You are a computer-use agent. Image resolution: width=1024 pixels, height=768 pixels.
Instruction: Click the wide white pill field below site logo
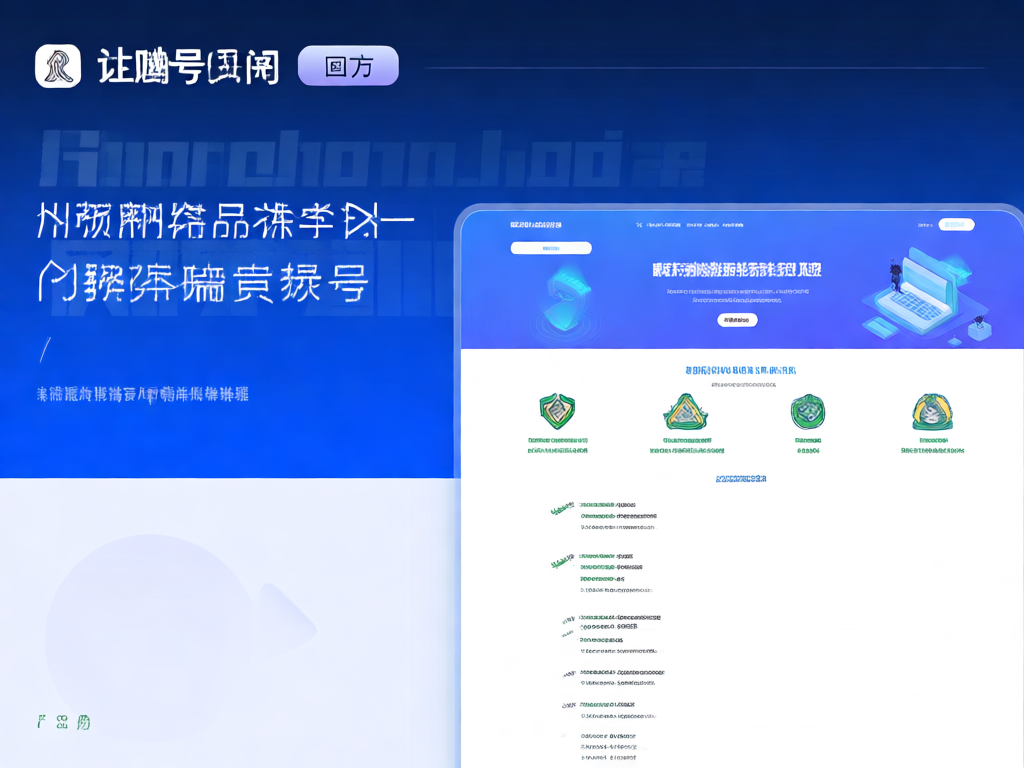551,248
